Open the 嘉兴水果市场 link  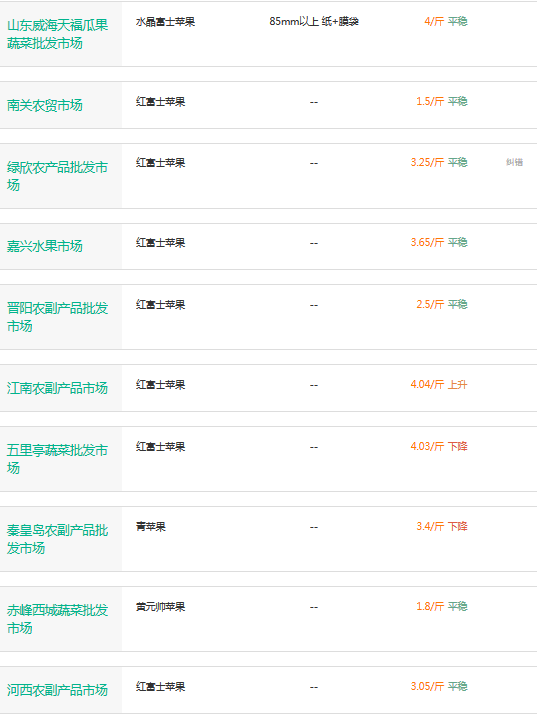[45, 246]
